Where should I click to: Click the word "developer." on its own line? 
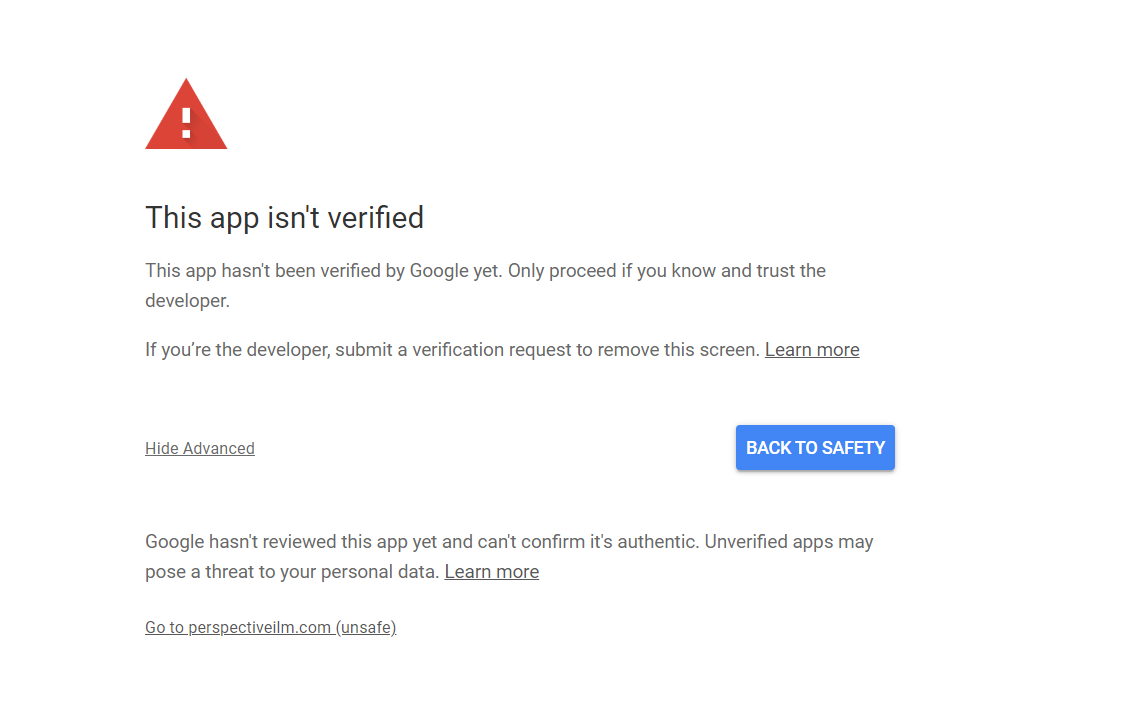click(188, 300)
